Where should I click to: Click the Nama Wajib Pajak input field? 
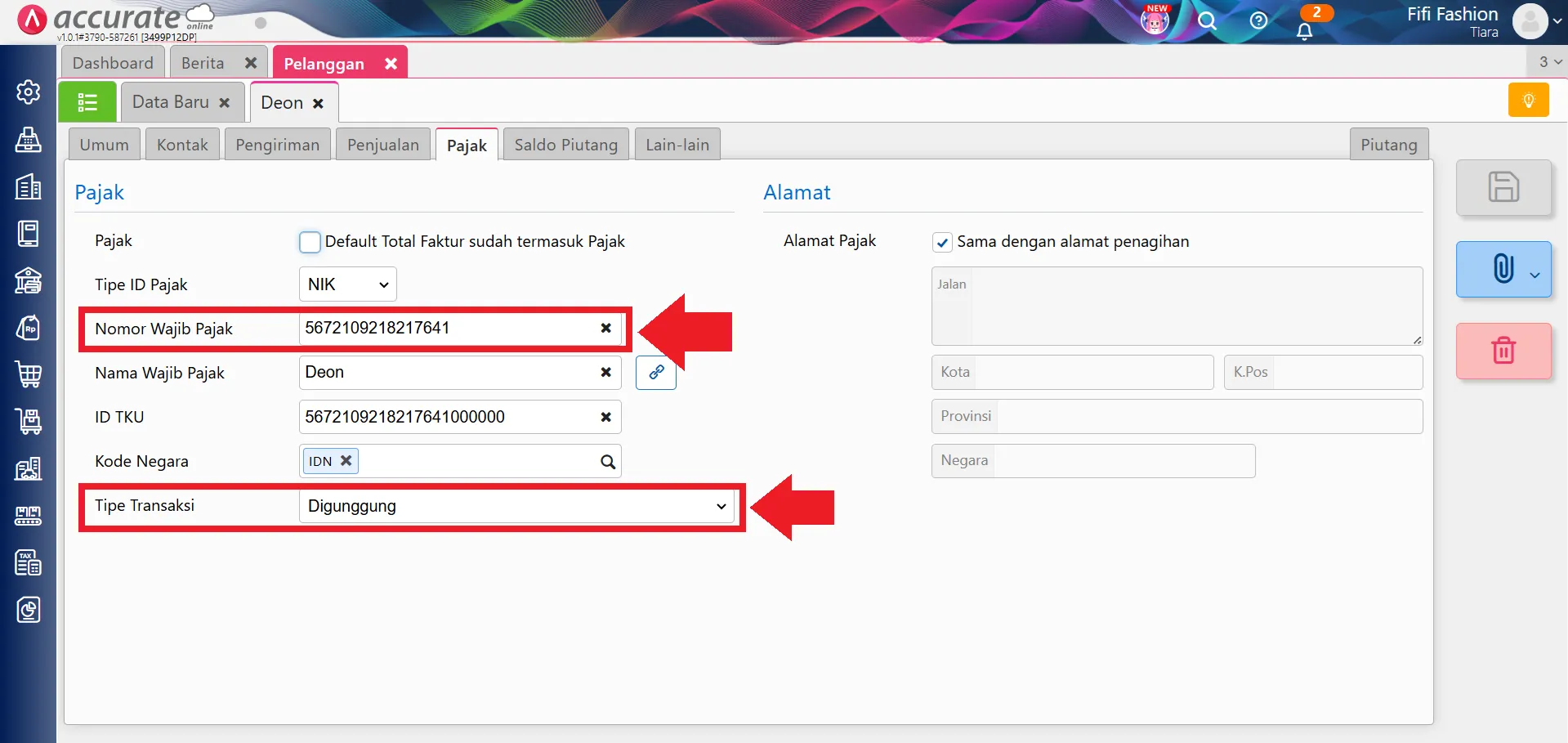tap(460, 373)
